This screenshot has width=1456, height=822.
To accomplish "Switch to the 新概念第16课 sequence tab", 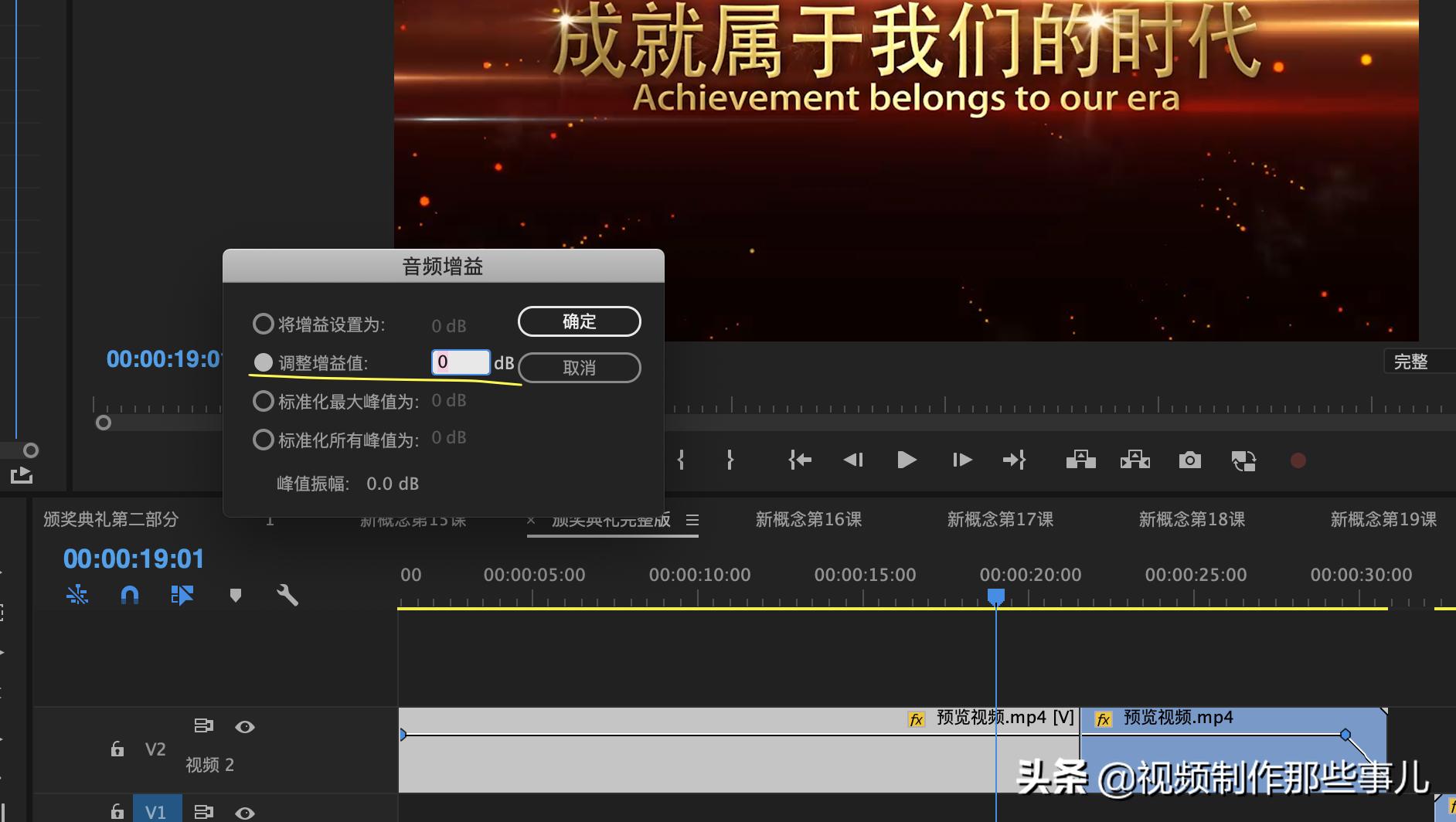I will point(807,519).
